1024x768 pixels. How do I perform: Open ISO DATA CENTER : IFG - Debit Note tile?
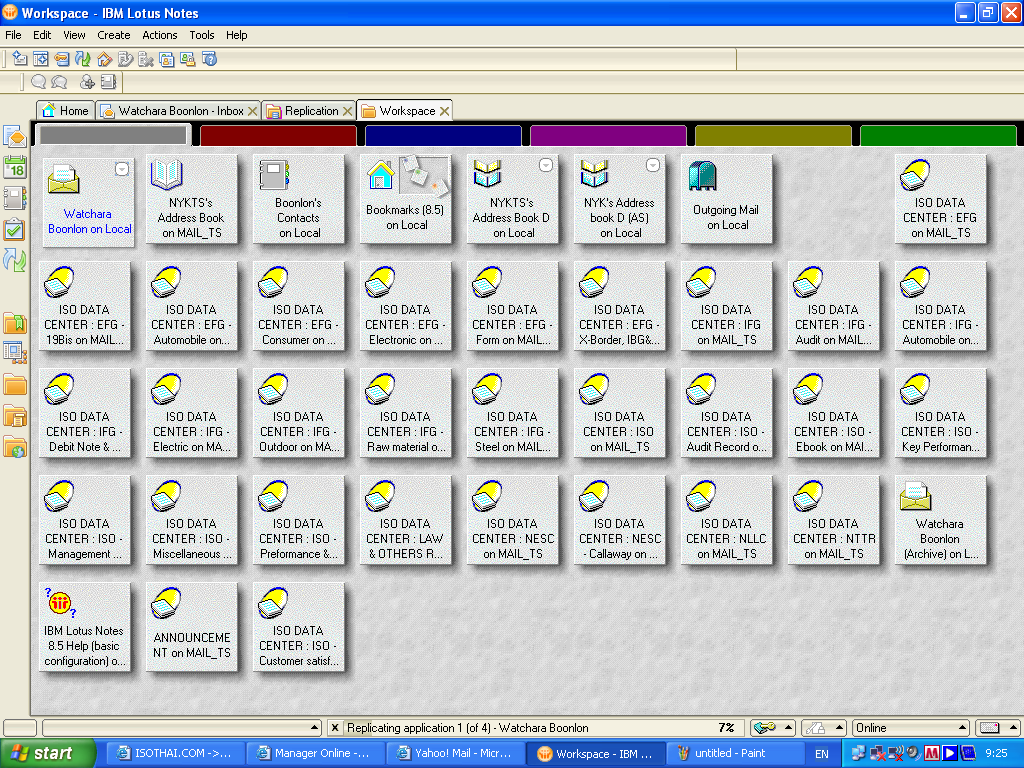point(84,413)
